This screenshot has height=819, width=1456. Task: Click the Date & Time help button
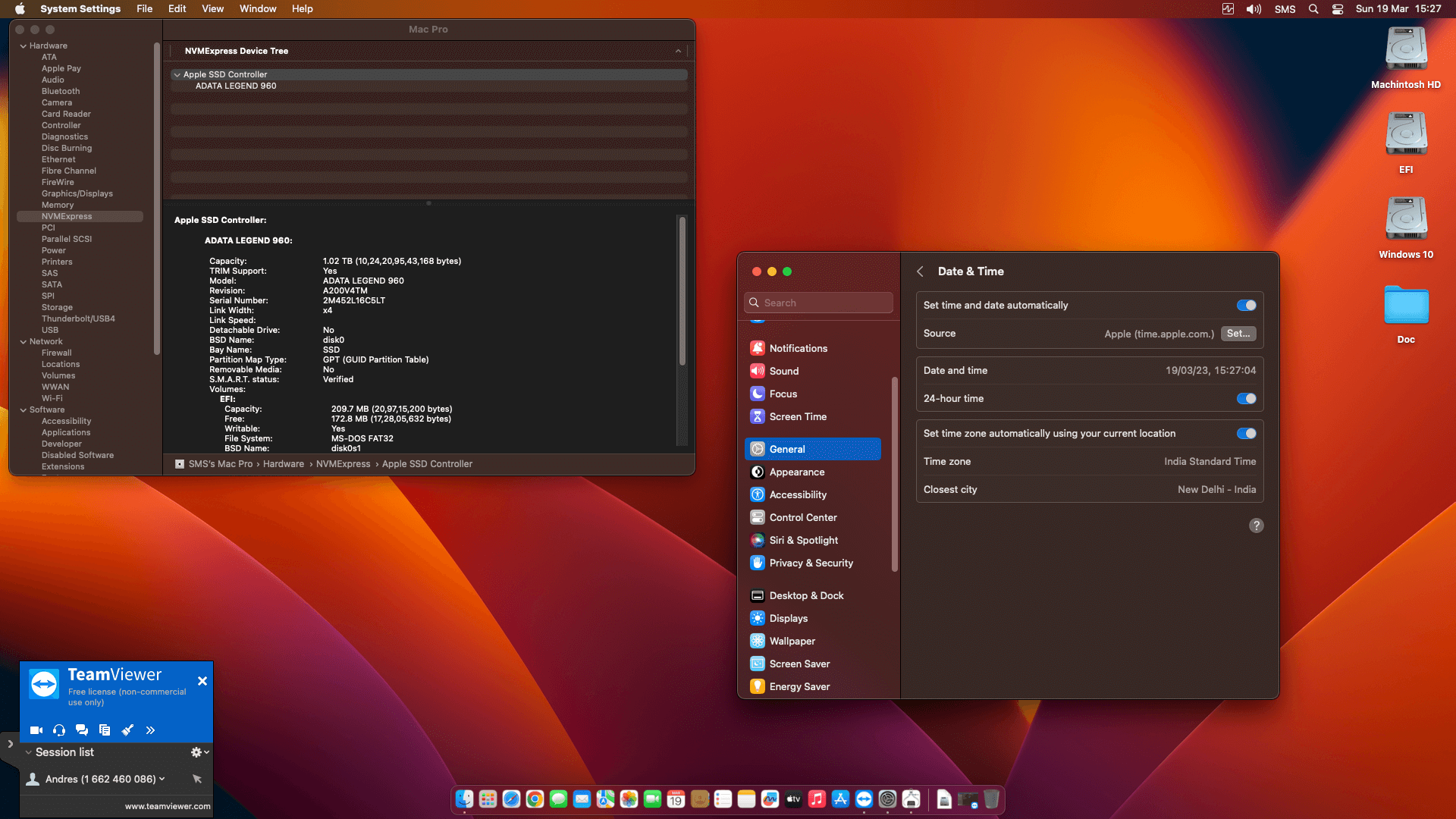(x=1256, y=526)
